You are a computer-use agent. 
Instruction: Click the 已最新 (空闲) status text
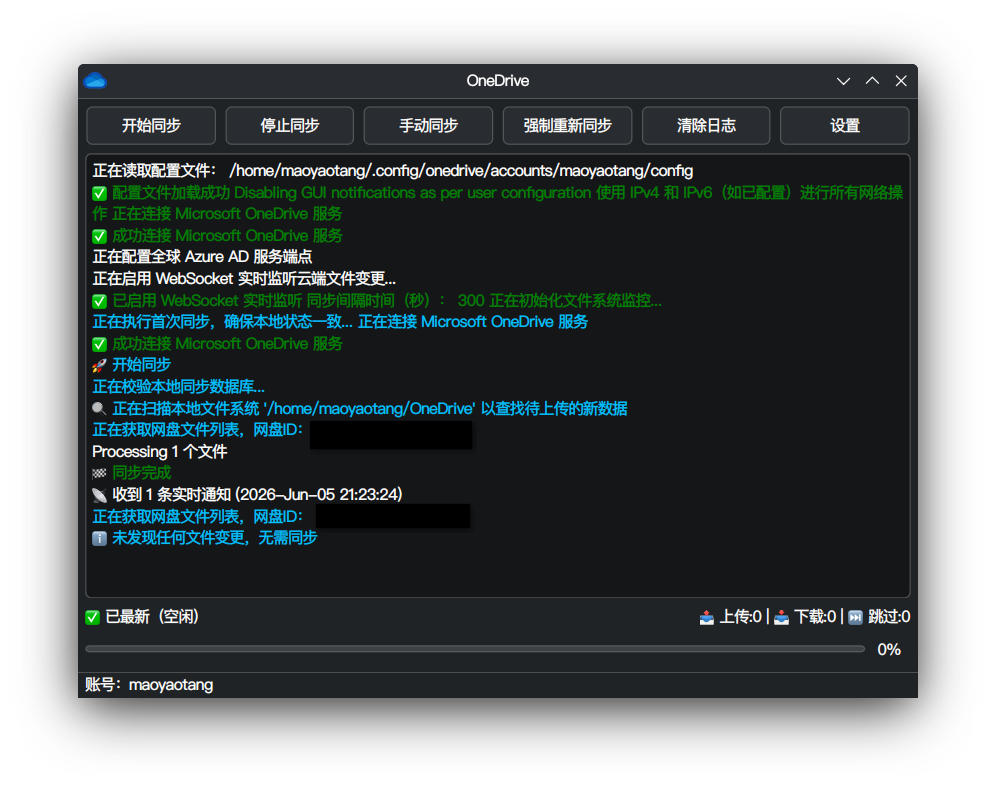pyautogui.click(x=152, y=617)
